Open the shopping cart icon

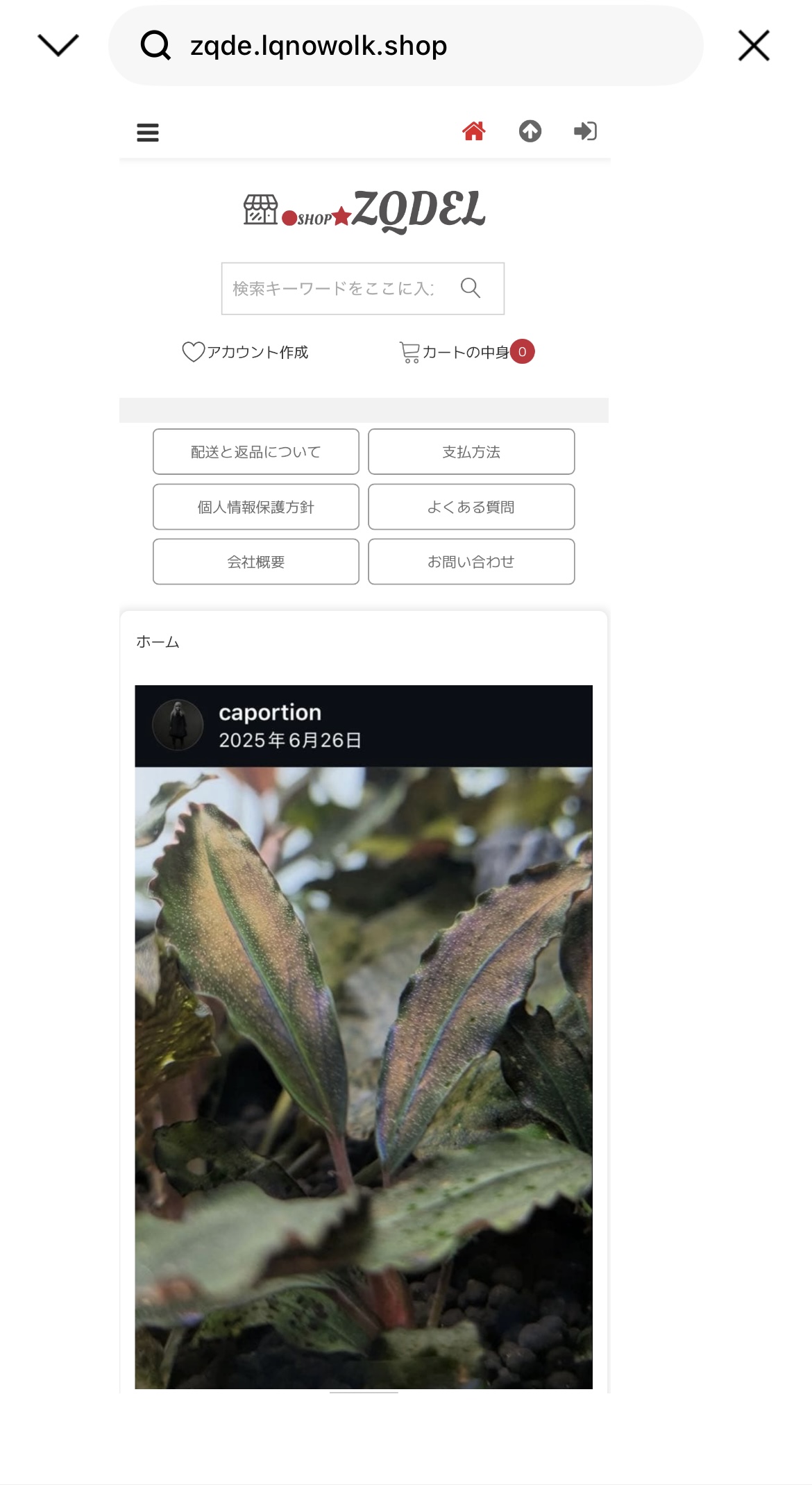409,352
